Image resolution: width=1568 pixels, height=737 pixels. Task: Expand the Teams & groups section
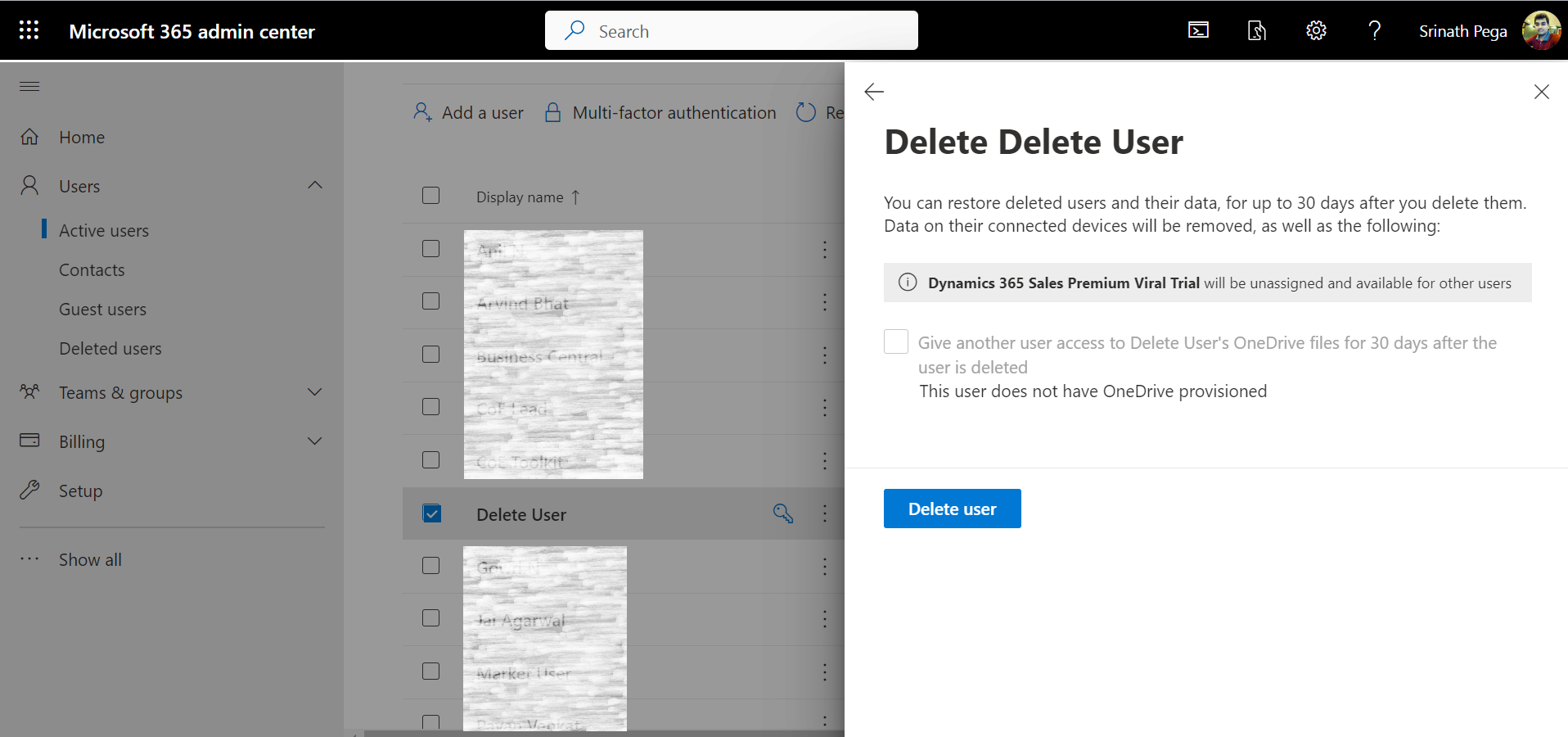(314, 392)
